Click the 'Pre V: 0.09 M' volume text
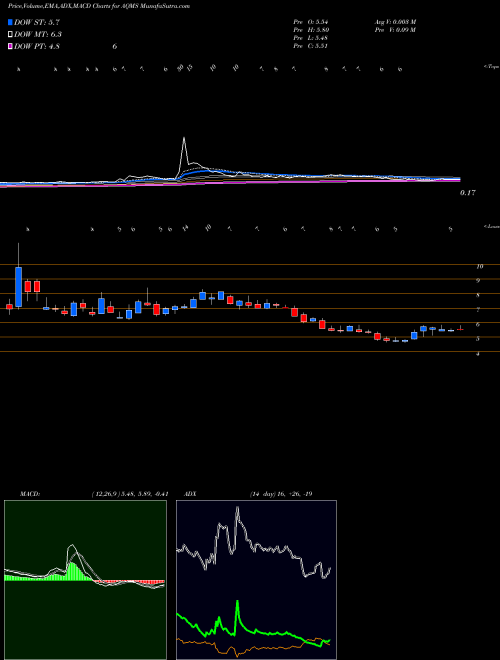500x660 pixels. 395,30
